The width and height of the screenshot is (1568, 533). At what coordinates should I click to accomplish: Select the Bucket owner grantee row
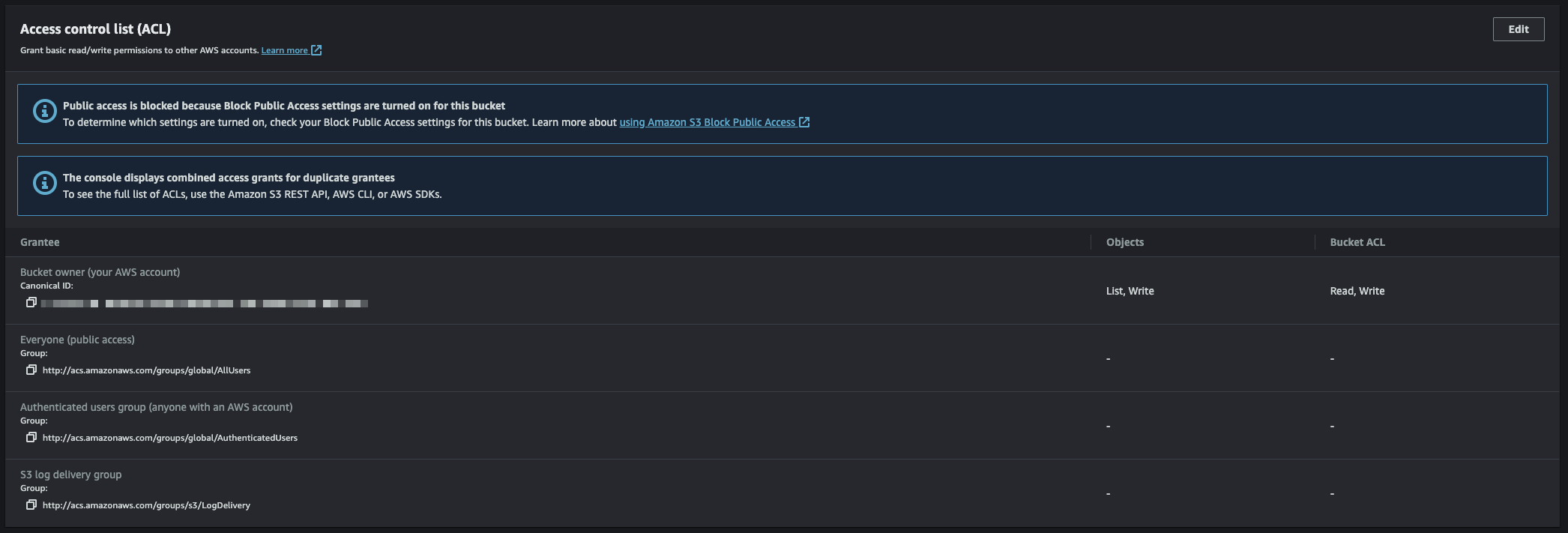tap(783, 291)
